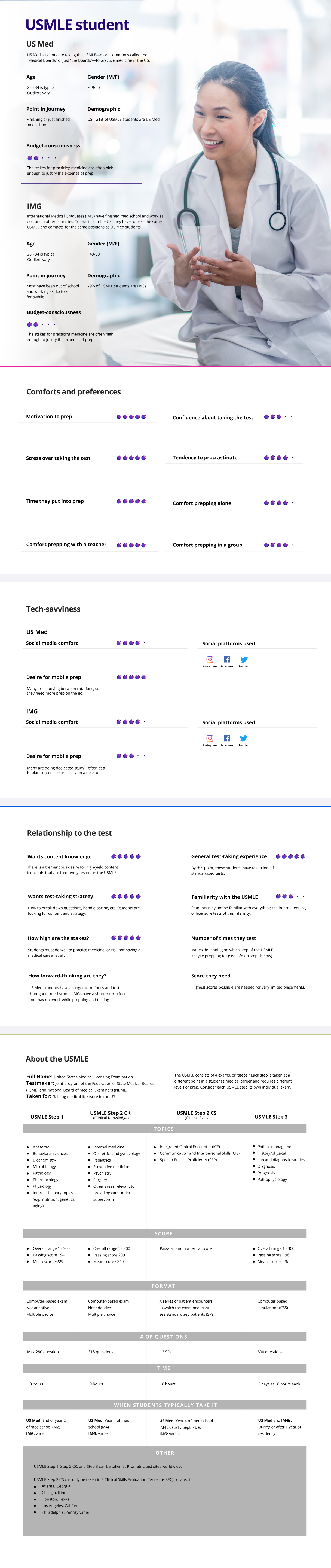Click the Tendency to procrastinate rating dots
Image resolution: width=331 pixels, height=1568 pixels.
point(278,458)
